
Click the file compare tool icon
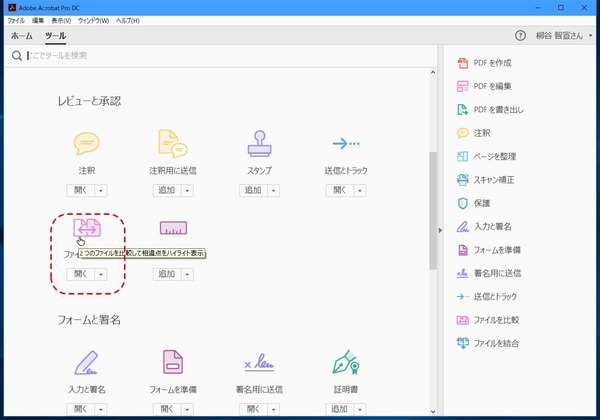click(87, 228)
